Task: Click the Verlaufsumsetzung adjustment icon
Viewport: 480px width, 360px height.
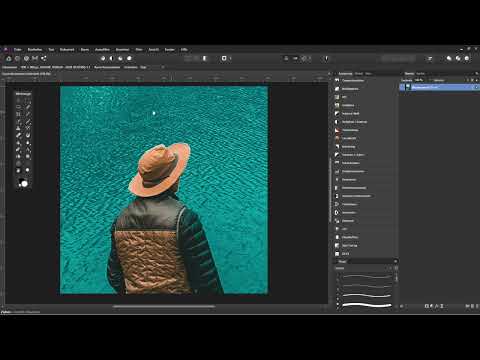Action: (x=337, y=188)
